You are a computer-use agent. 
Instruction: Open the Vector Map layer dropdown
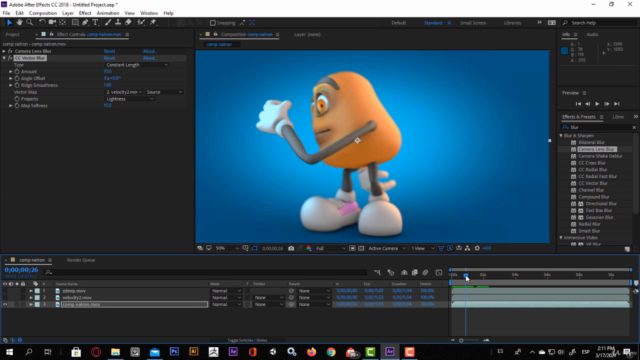click(x=124, y=92)
